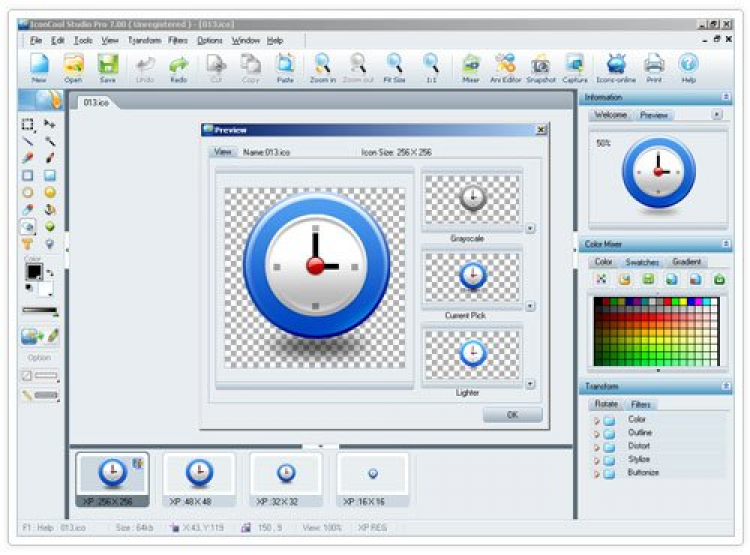Screen dimensions: 750x555
Task: Click the white background color box
Action: [46, 289]
